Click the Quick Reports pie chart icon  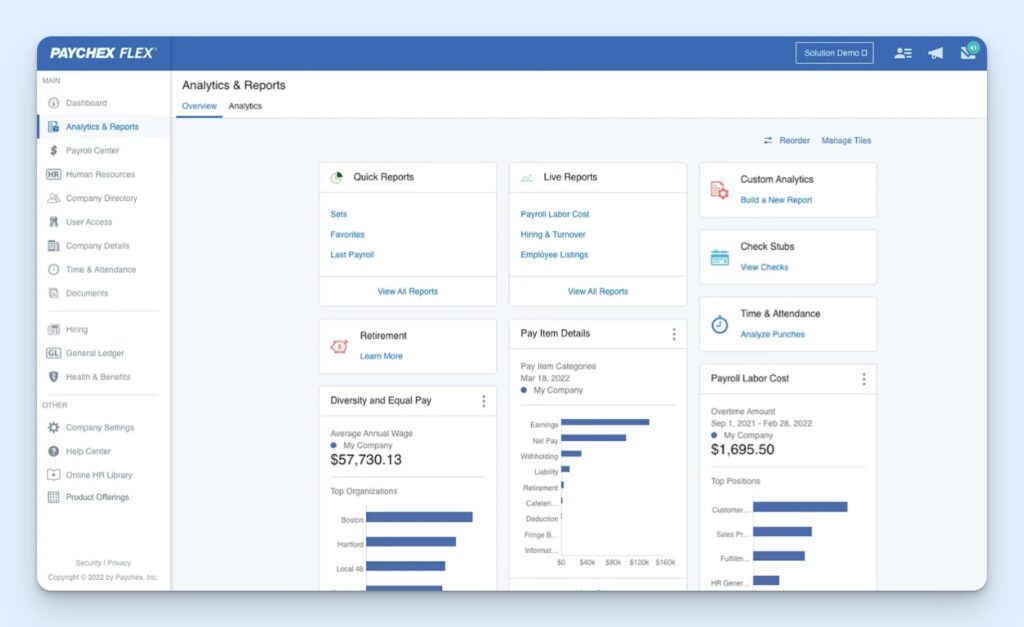336,177
